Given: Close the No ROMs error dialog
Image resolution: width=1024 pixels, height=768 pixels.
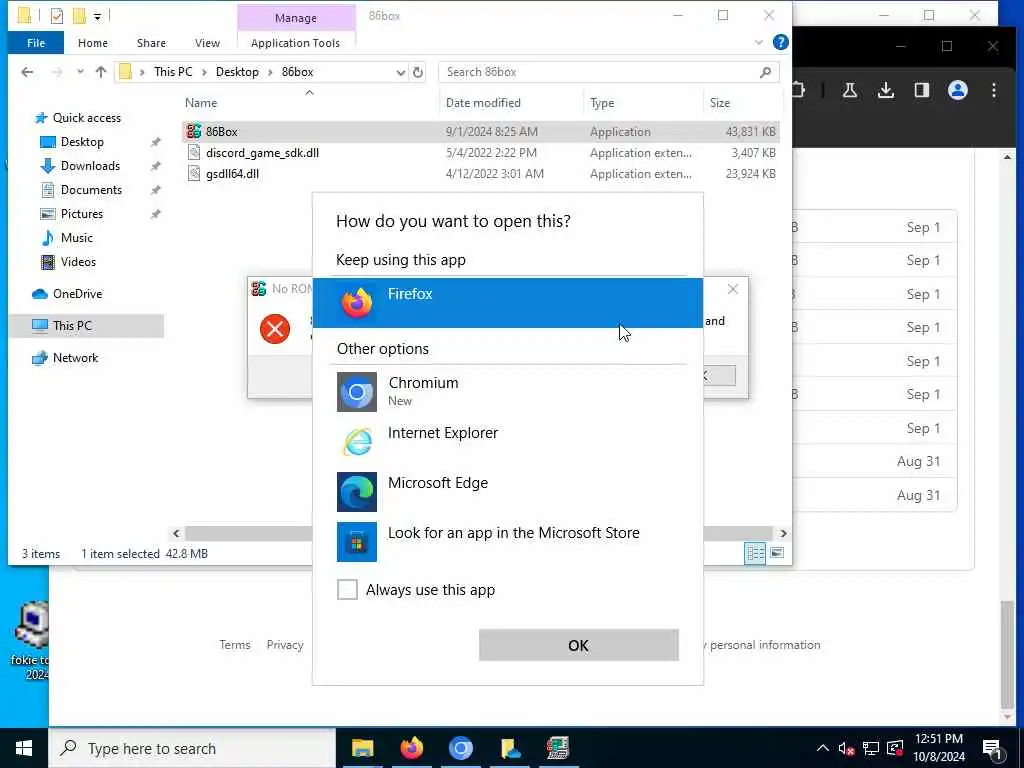Looking at the screenshot, I should [x=733, y=289].
